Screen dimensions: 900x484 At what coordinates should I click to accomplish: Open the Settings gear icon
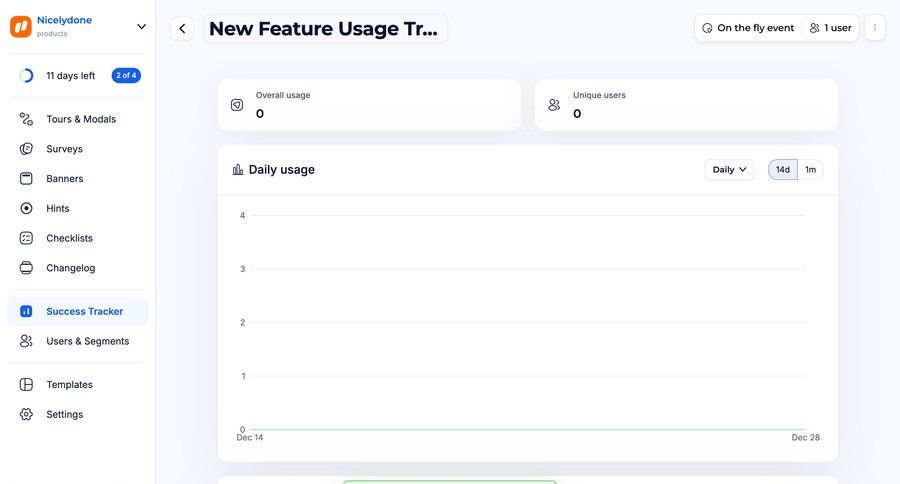(x=26, y=415)
